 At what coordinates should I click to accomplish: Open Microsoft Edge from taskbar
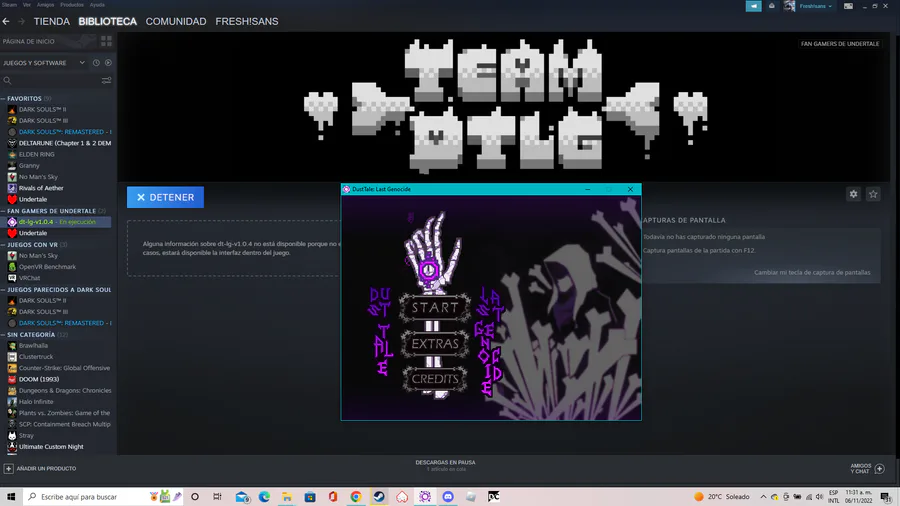[264, 497]
